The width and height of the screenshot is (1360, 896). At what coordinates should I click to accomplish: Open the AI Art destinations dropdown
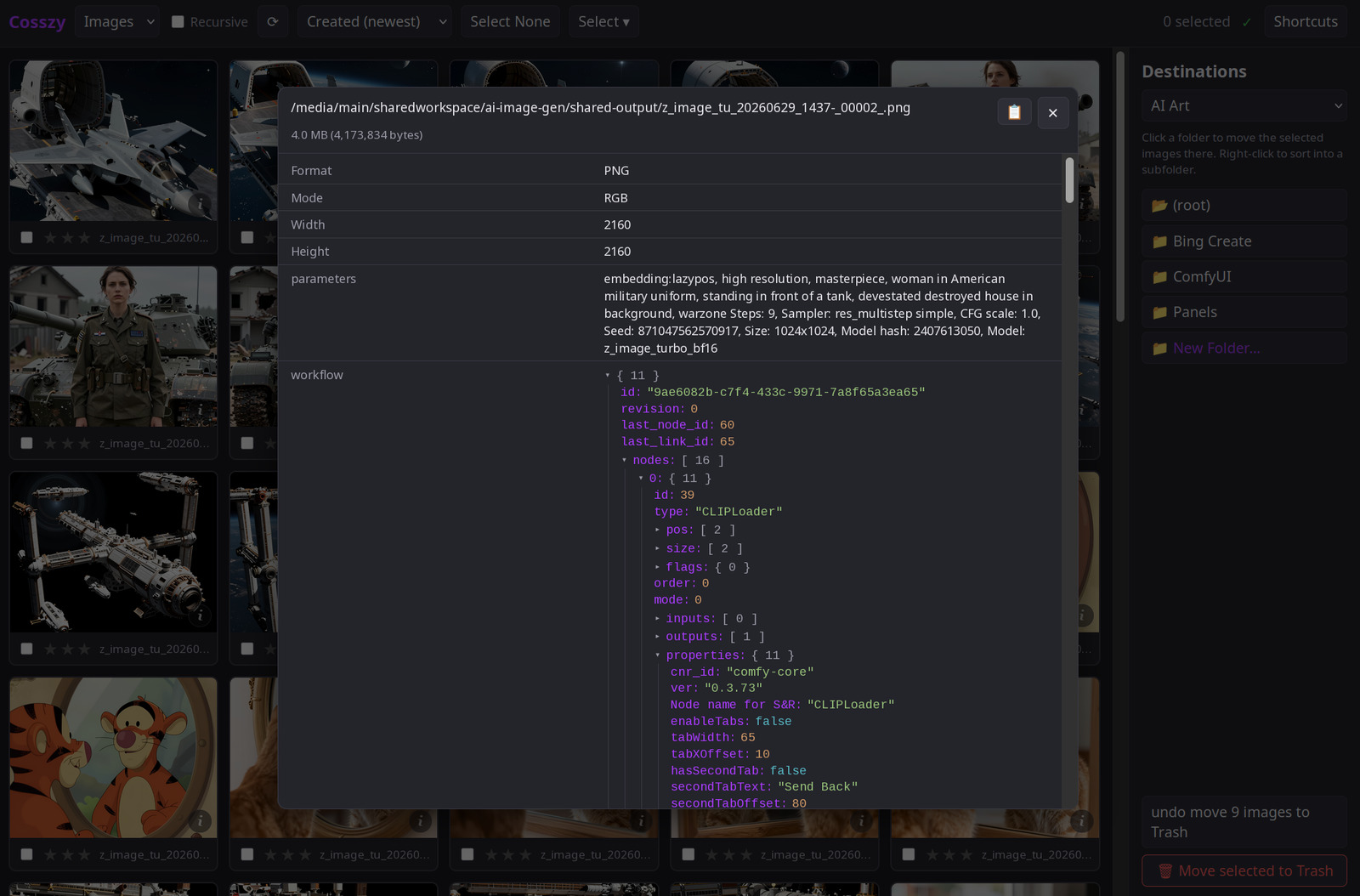tap(1244, 106)
